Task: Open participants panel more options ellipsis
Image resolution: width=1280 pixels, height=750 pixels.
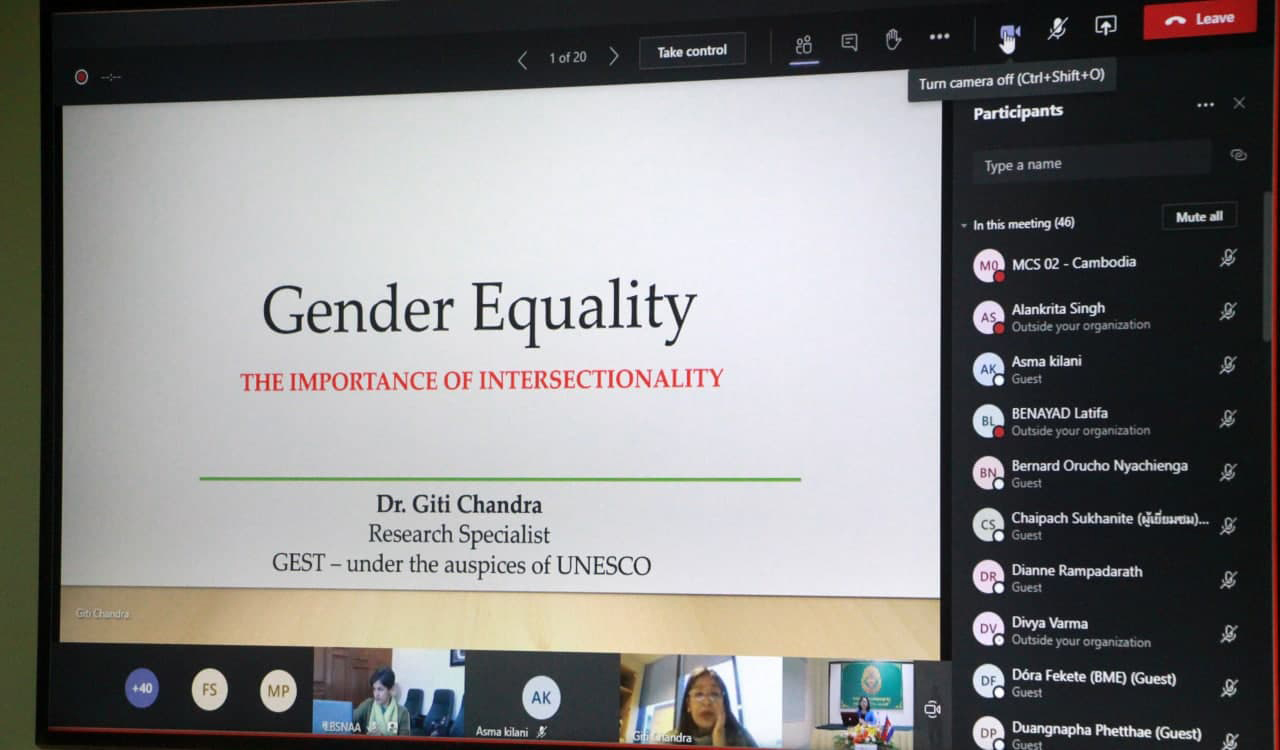Action: [1205, 105]
